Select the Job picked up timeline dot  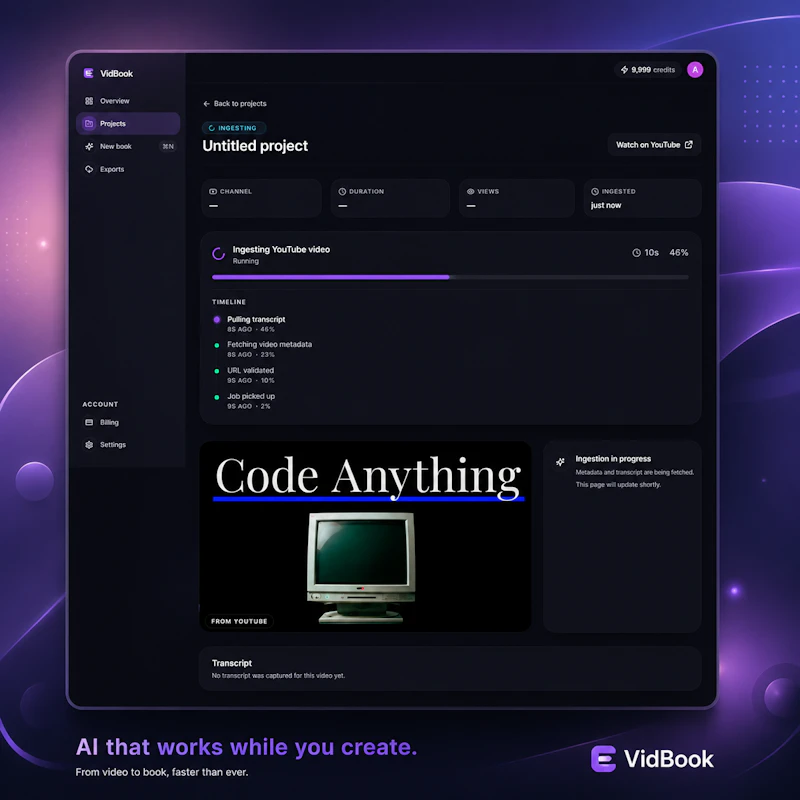[217, 397]
